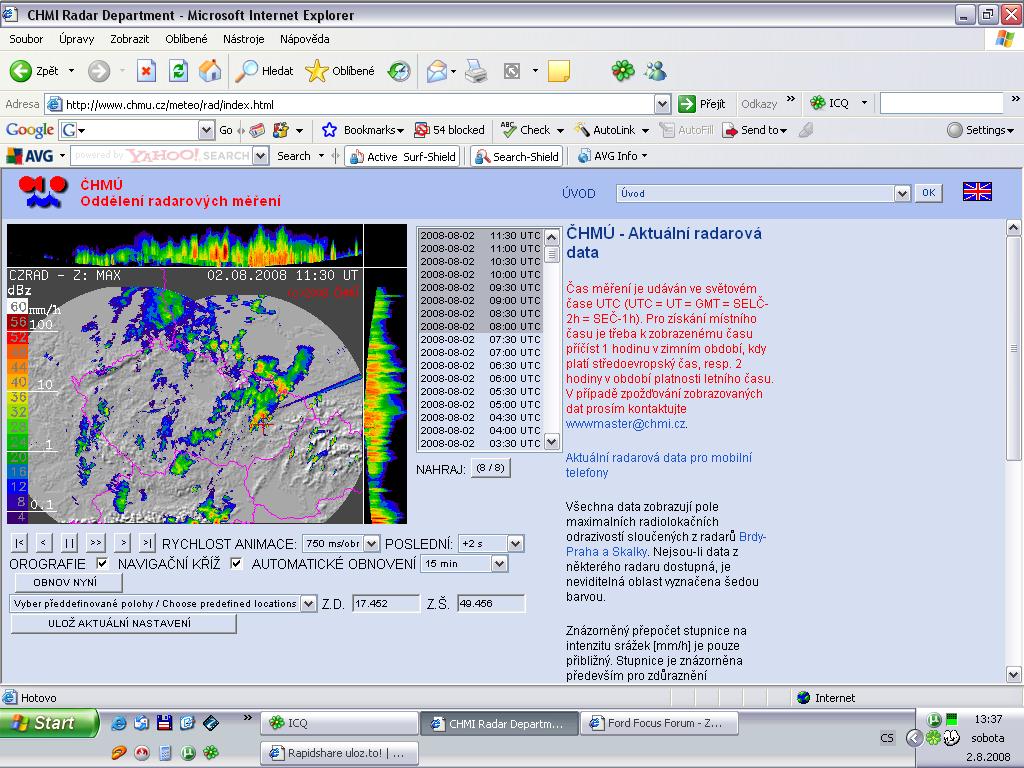This screenshot has width=1024, height=768.
Task: Open the AUTOMATICKÉ OBNOVENÍ interval dropdown
Action: coord(499,564)
